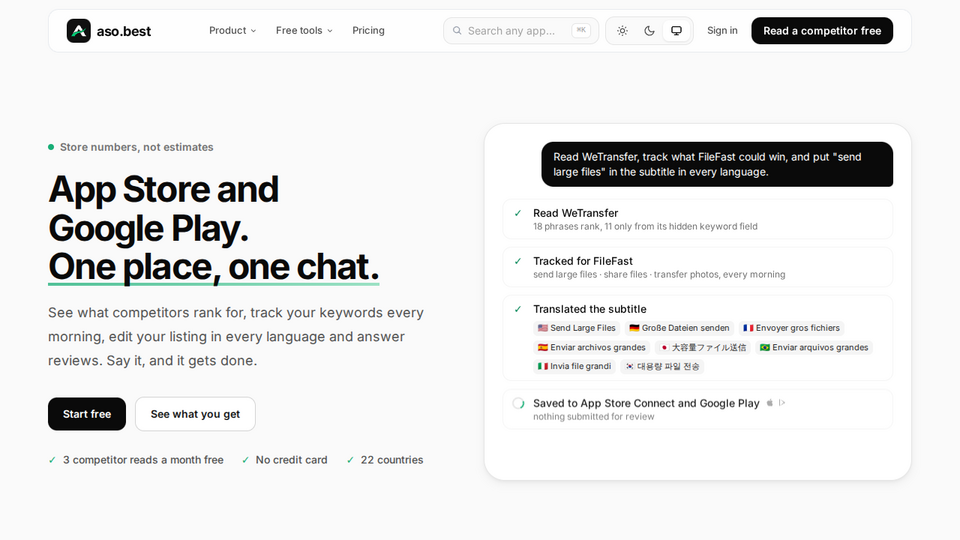
Task: Click the "App Store and" heading line
Action: click(x=163, y=189)
